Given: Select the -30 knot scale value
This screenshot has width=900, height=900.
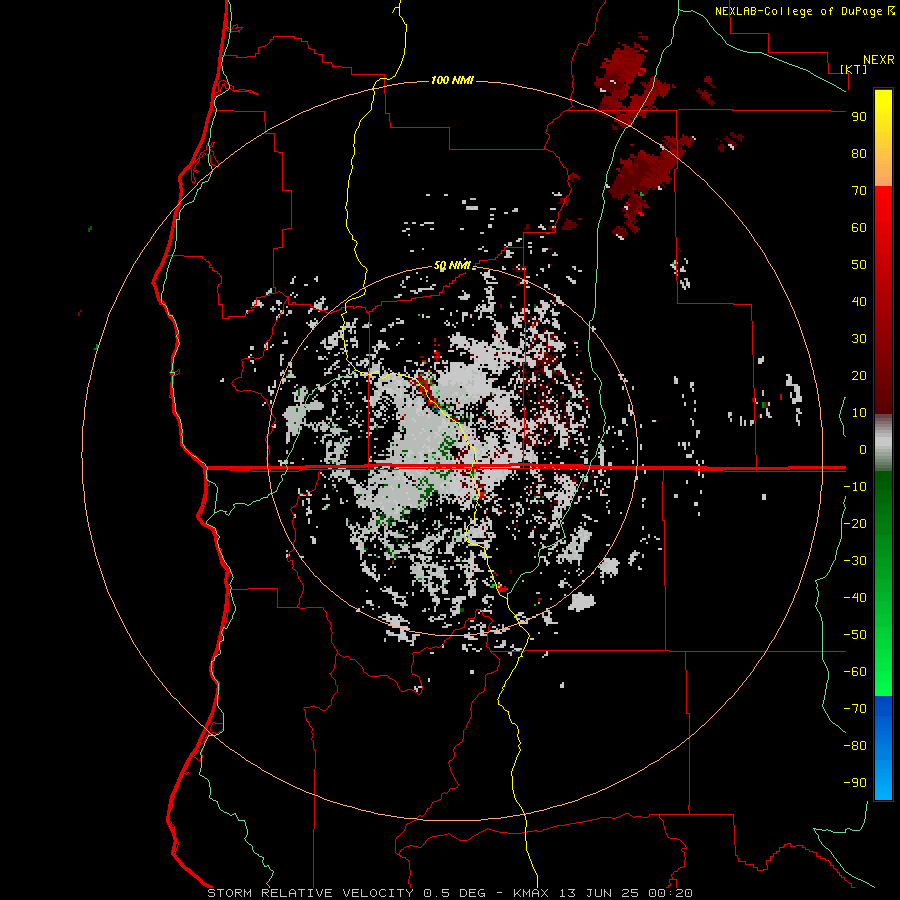Looking at the screenshot, I should point(855,561).
